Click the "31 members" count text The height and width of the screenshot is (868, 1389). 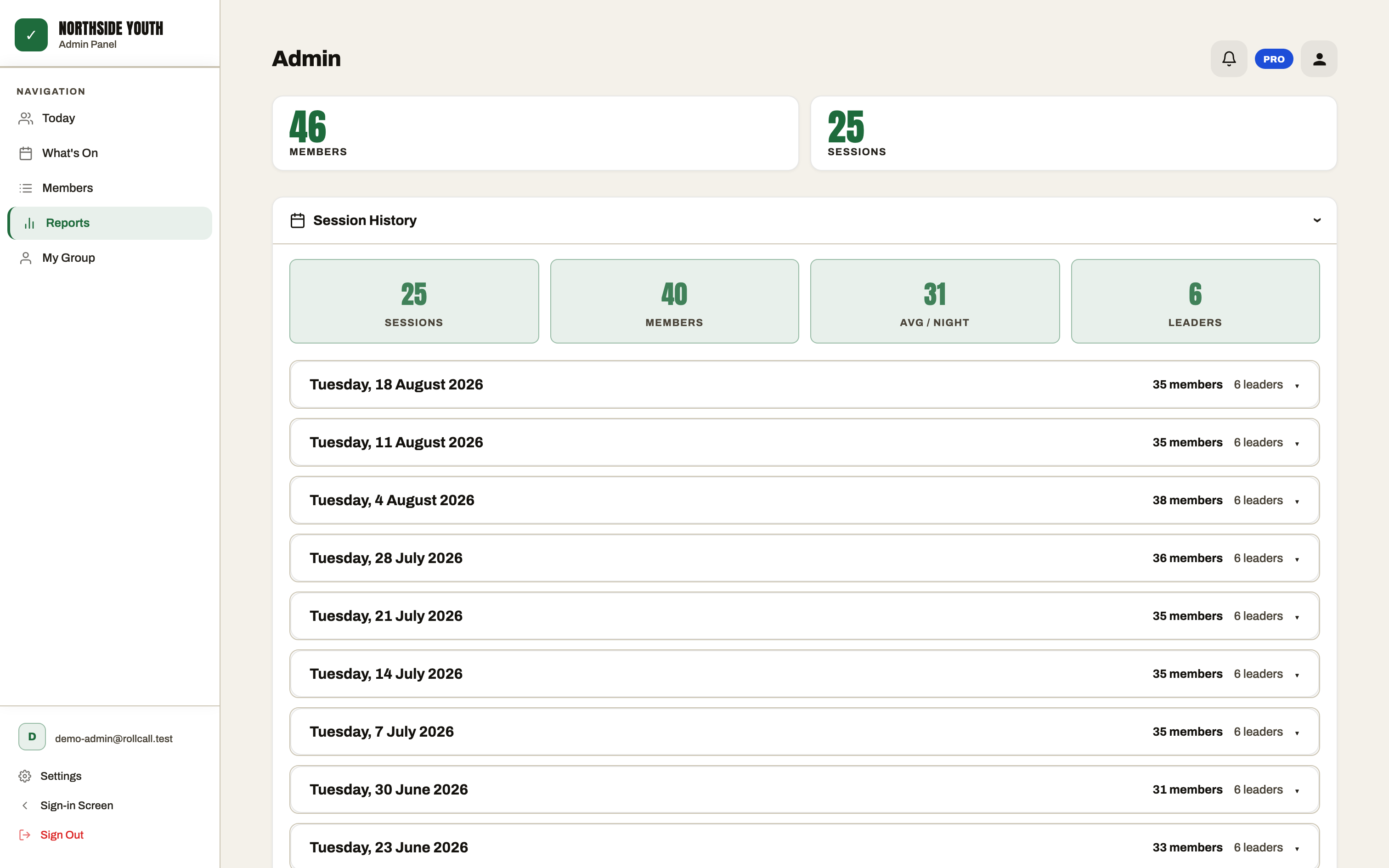[1187, 790]
